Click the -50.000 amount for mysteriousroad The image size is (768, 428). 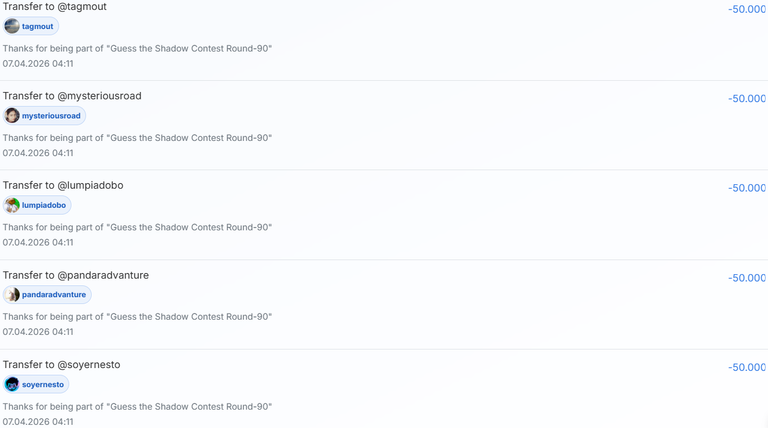[747, 98]
